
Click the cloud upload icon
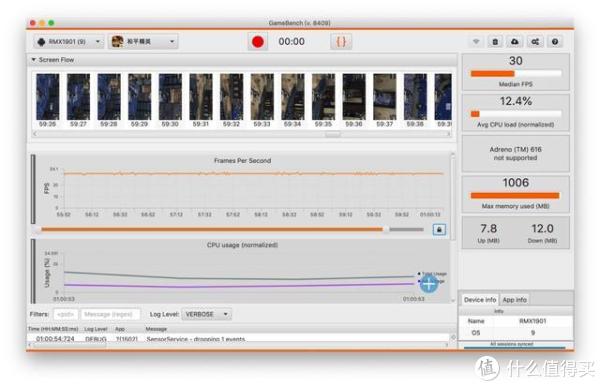tap(515, 42)
